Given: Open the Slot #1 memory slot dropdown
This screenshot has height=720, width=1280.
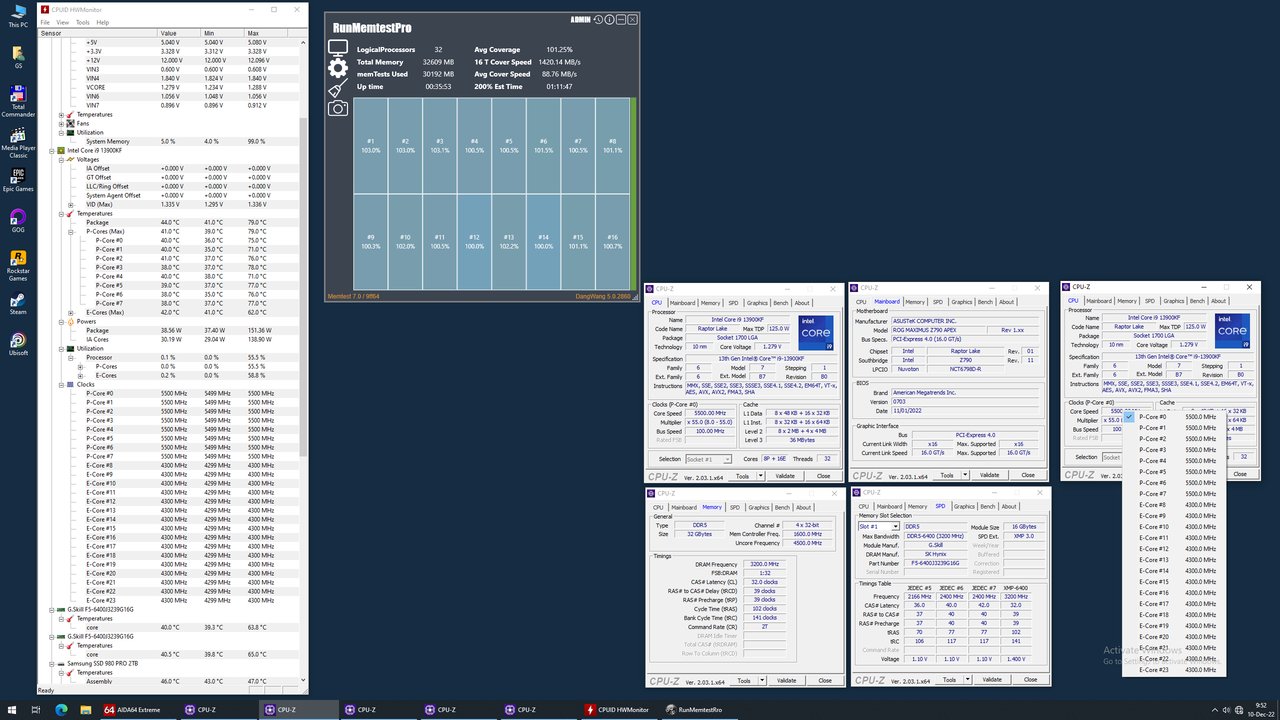Looking at the screenshot, I should pyautogui.click(x=894, y=526).
